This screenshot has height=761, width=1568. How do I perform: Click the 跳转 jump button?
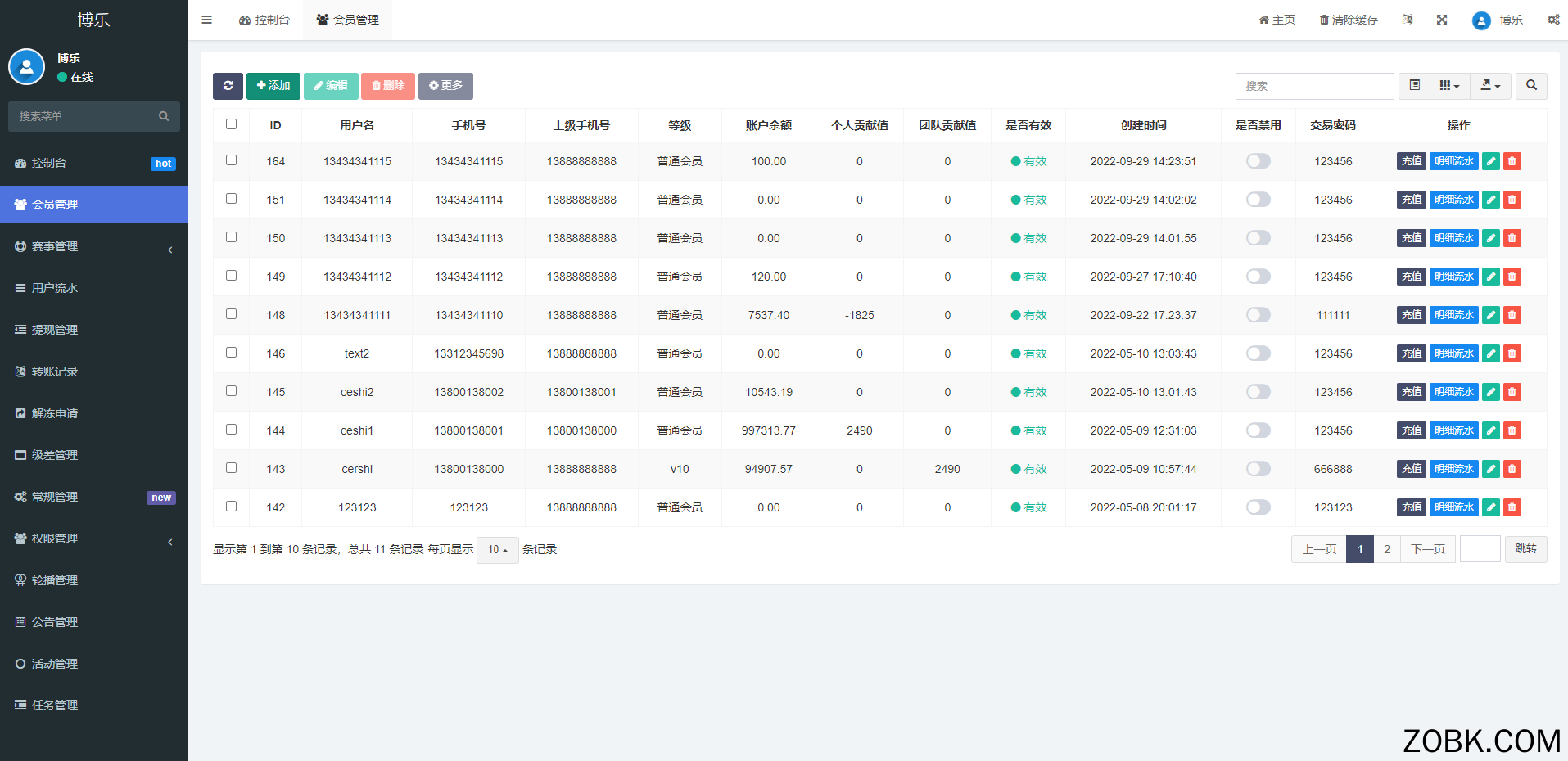[x=1526, y=549]
